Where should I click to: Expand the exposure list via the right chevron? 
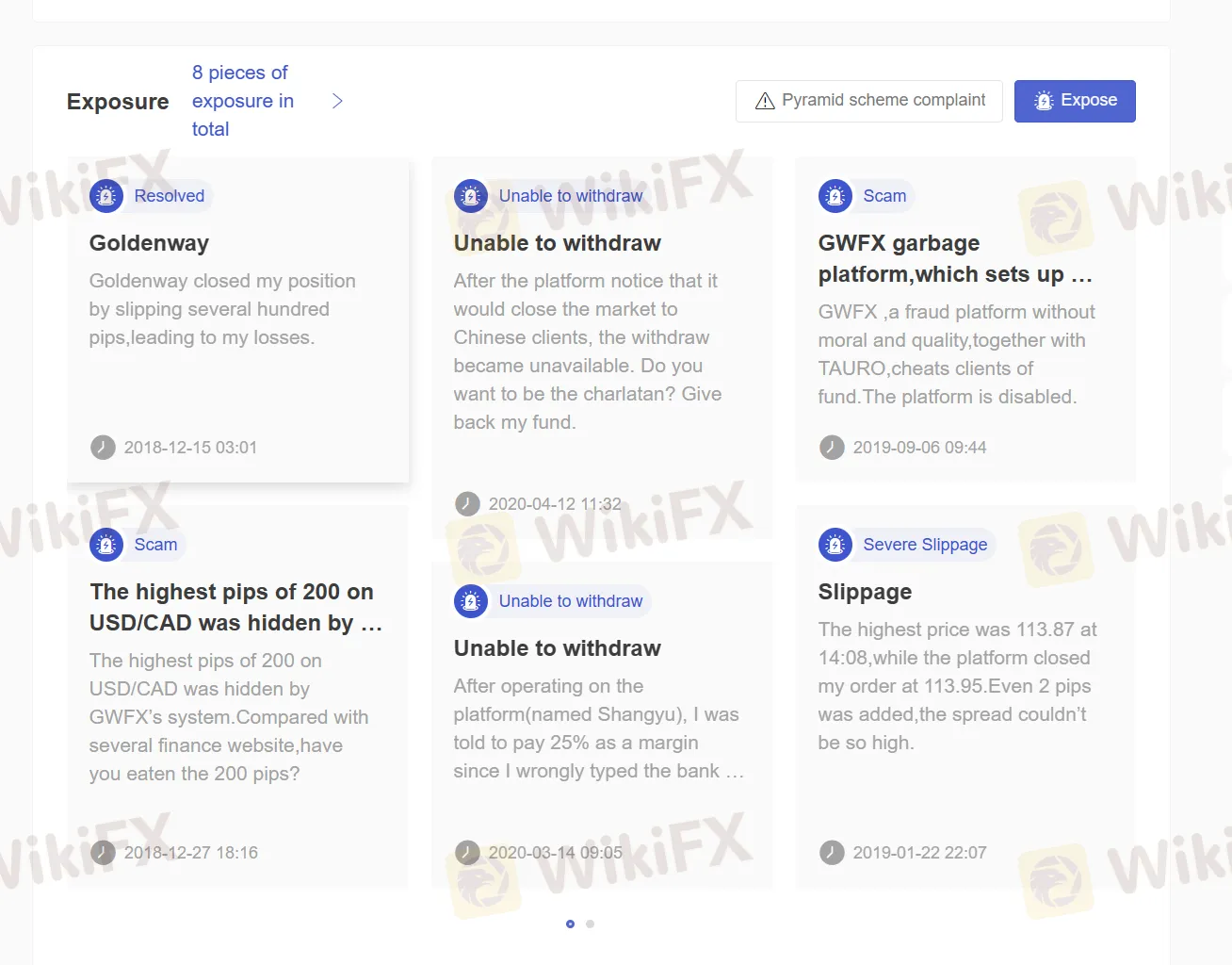(336, 100)
